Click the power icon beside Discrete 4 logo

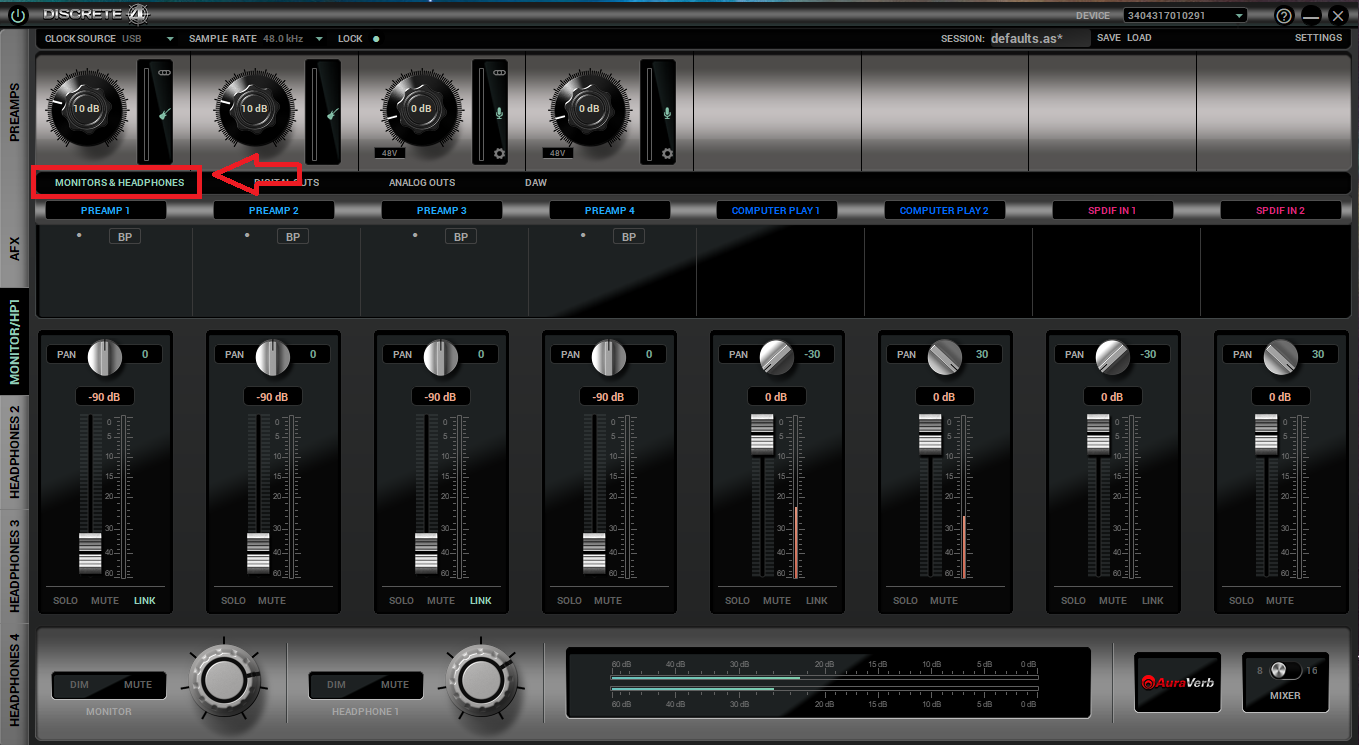(x=17, y=16)
